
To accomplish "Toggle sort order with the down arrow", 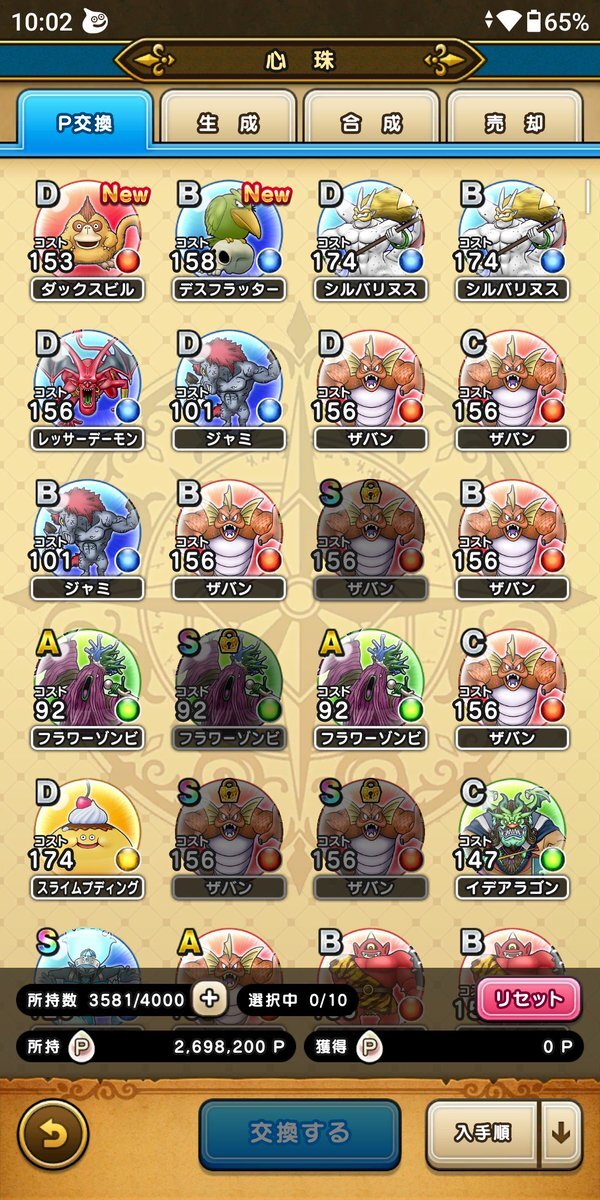I will pos(561,1134).
